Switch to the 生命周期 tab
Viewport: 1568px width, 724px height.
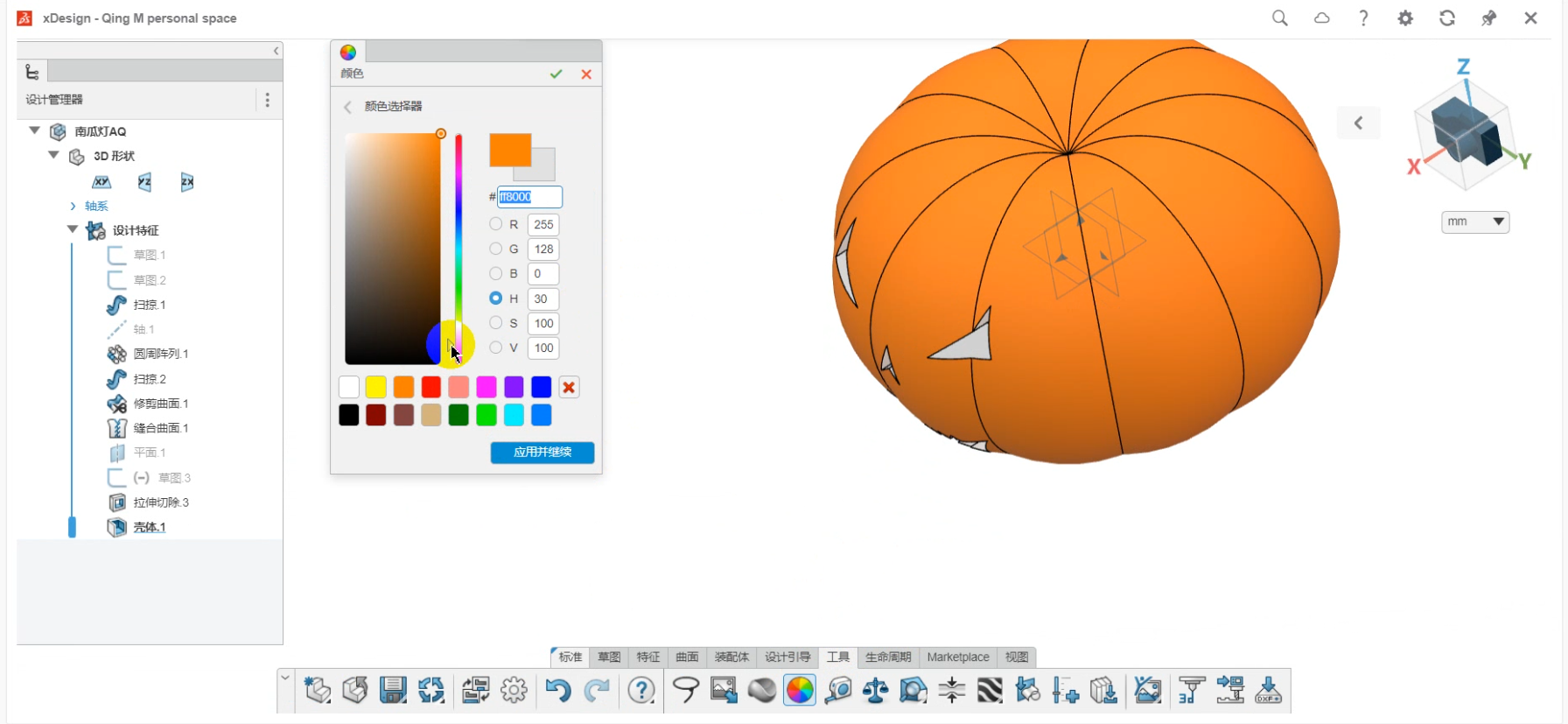click(x=888, y=657)
